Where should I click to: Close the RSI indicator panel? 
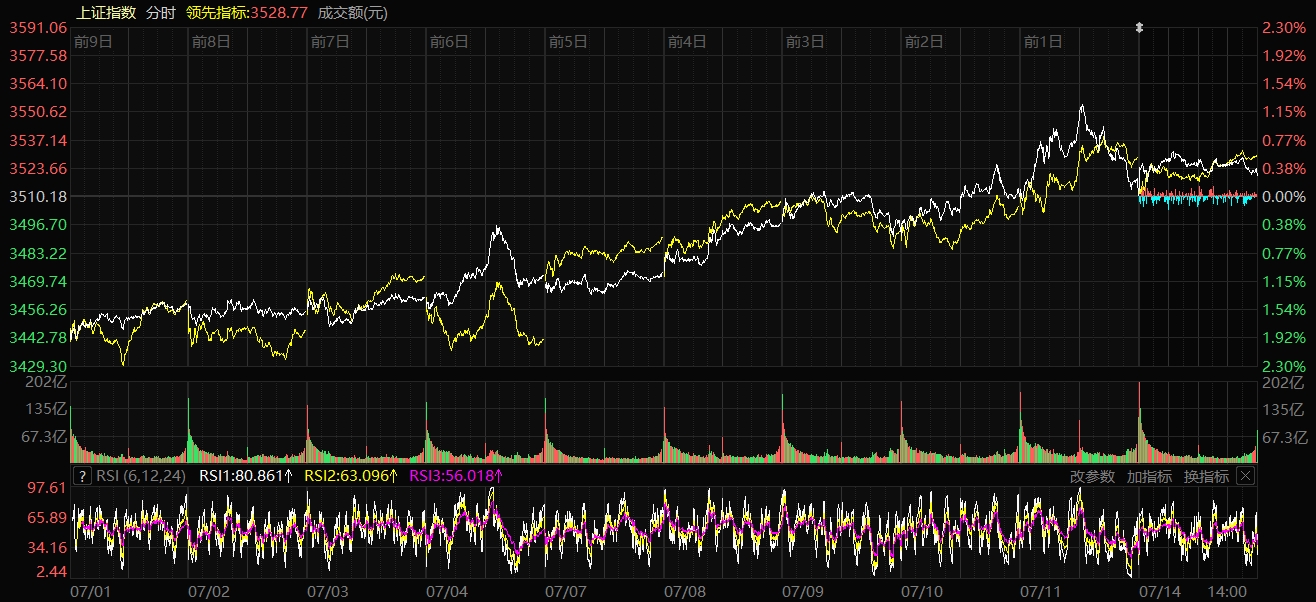[x=1245, y=476]
